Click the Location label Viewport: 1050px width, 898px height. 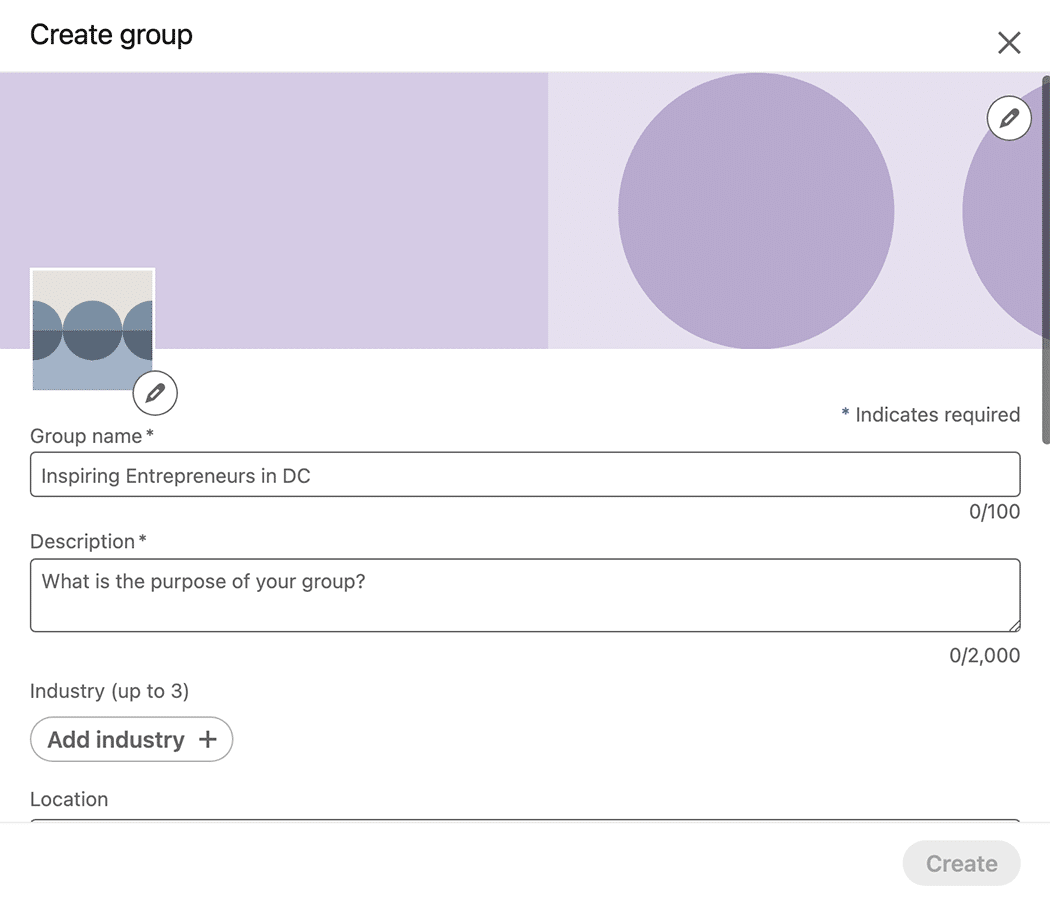tap(69, 799)
